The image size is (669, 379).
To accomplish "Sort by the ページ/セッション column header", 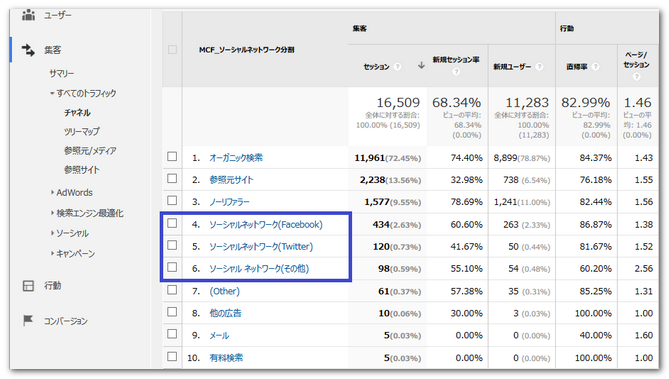I will pos(636,60).
